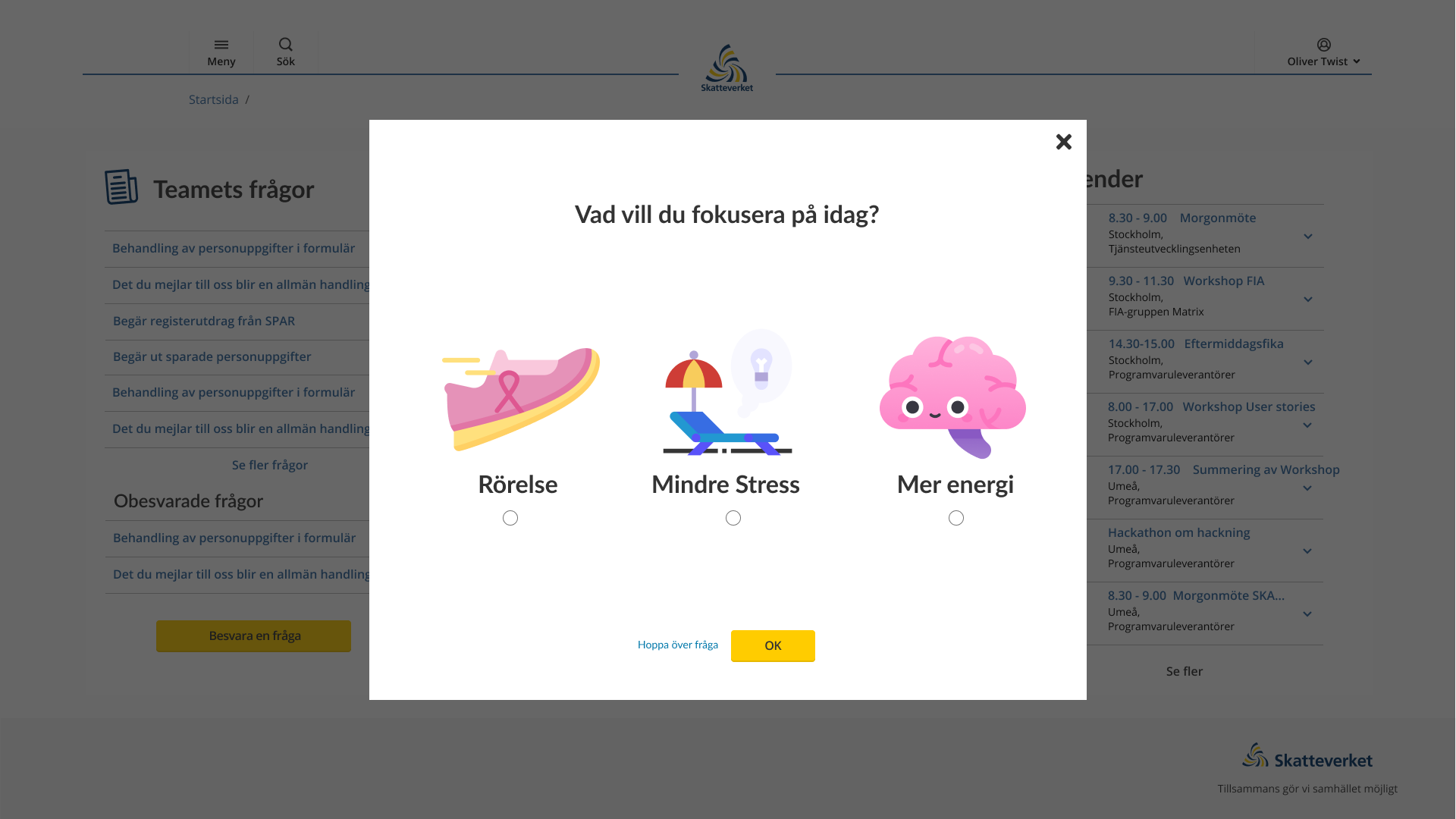Select the Mindre Stress radio button
The width and height of the screenshot is (1456, 819).
coord(733,518)
